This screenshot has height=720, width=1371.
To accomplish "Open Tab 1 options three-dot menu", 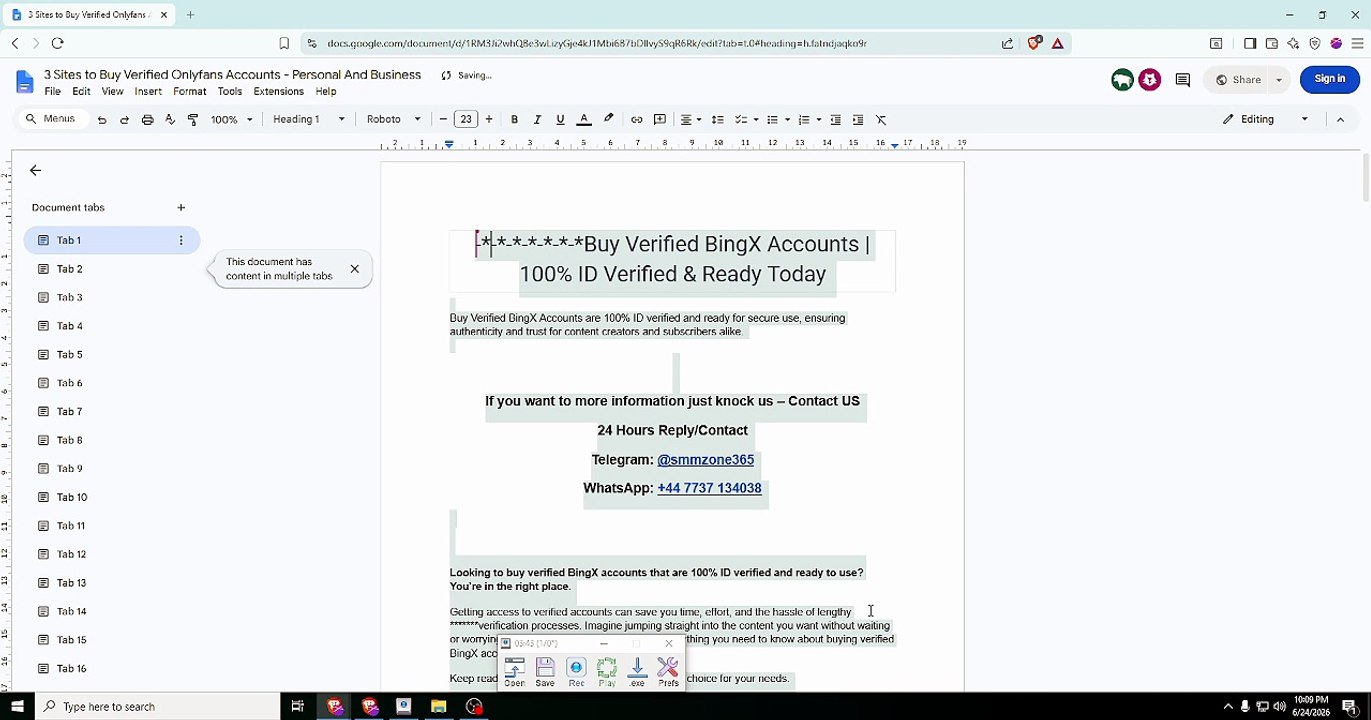I will 181,241.
